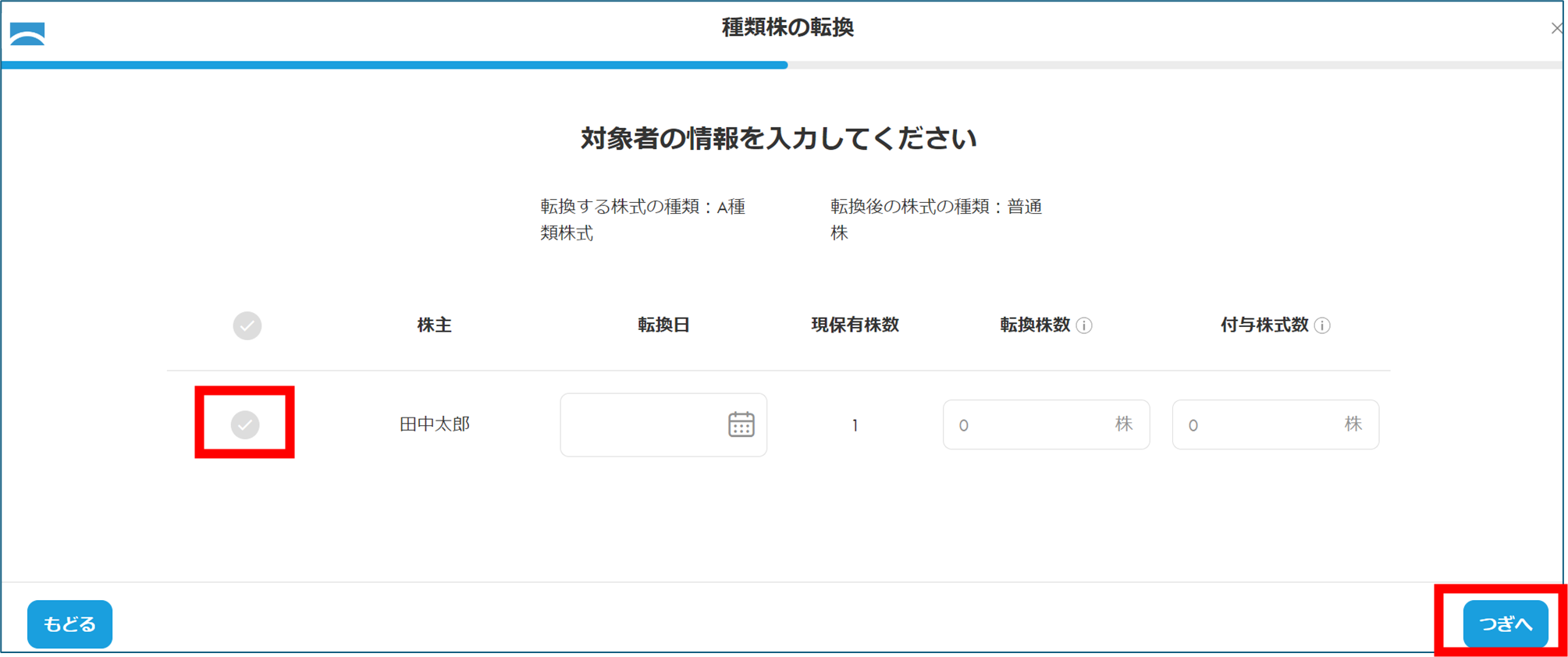The width and height of the screenshot is (1568, 657).
Task: Click the 株主 column header
Action: click(434, 325)
